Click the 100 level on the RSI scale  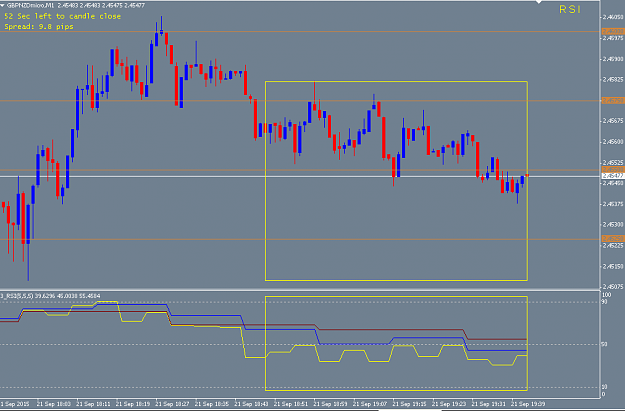606,295
